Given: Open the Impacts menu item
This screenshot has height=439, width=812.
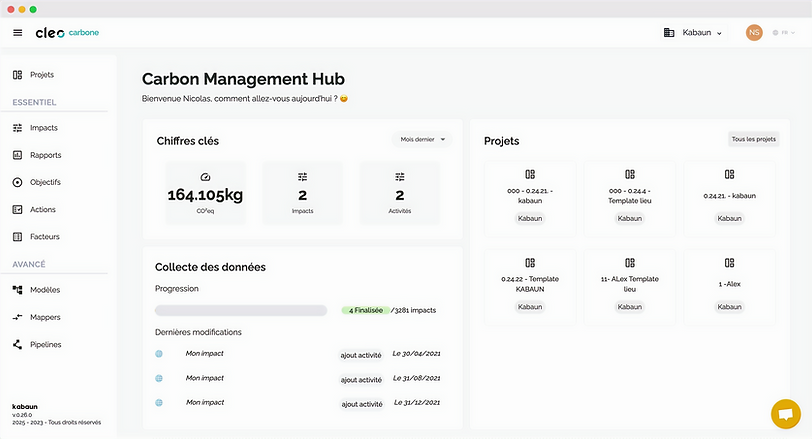Looking at the screenshot, I should (x=44, y=128).
